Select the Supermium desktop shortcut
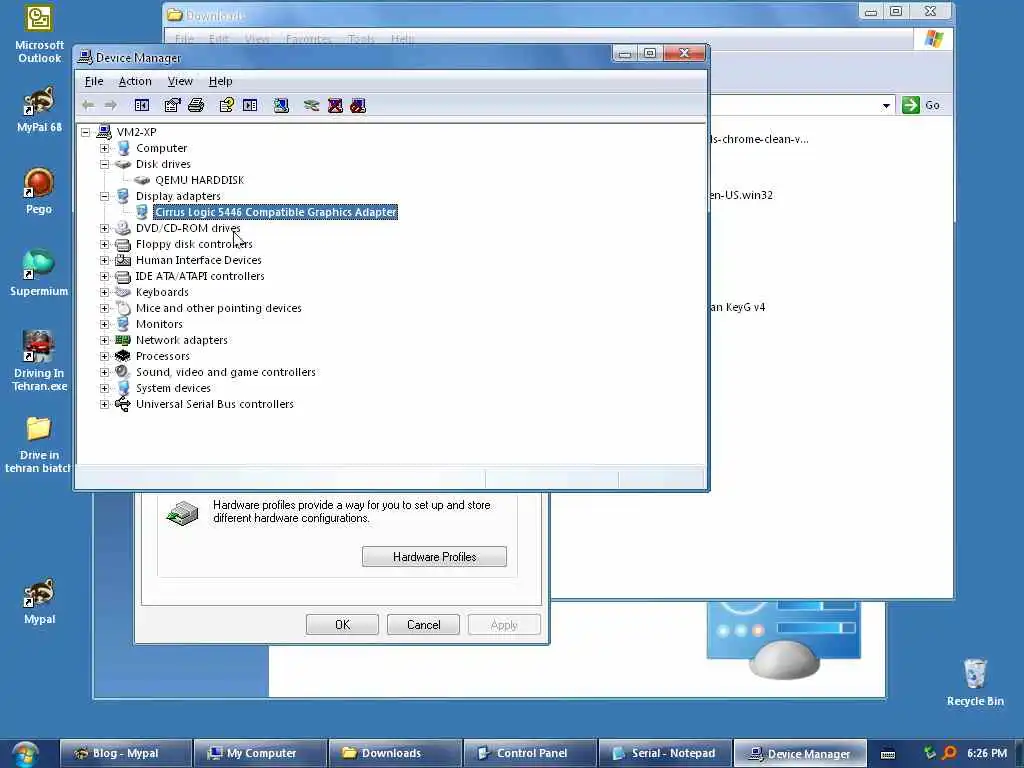Image resolution: width=1024 pixels, height=768 pixels. [x=39, y=272]
